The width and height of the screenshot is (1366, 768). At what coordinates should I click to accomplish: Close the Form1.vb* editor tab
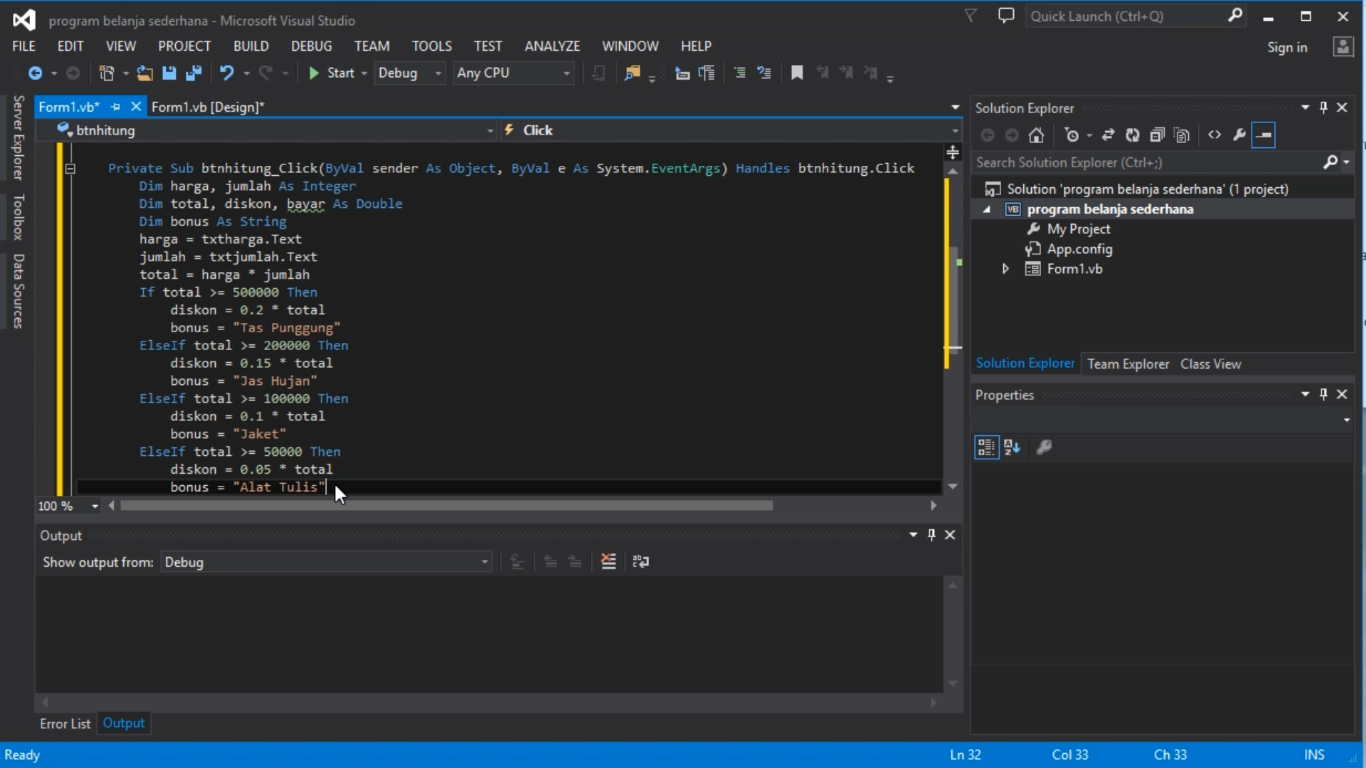(136, 107)
